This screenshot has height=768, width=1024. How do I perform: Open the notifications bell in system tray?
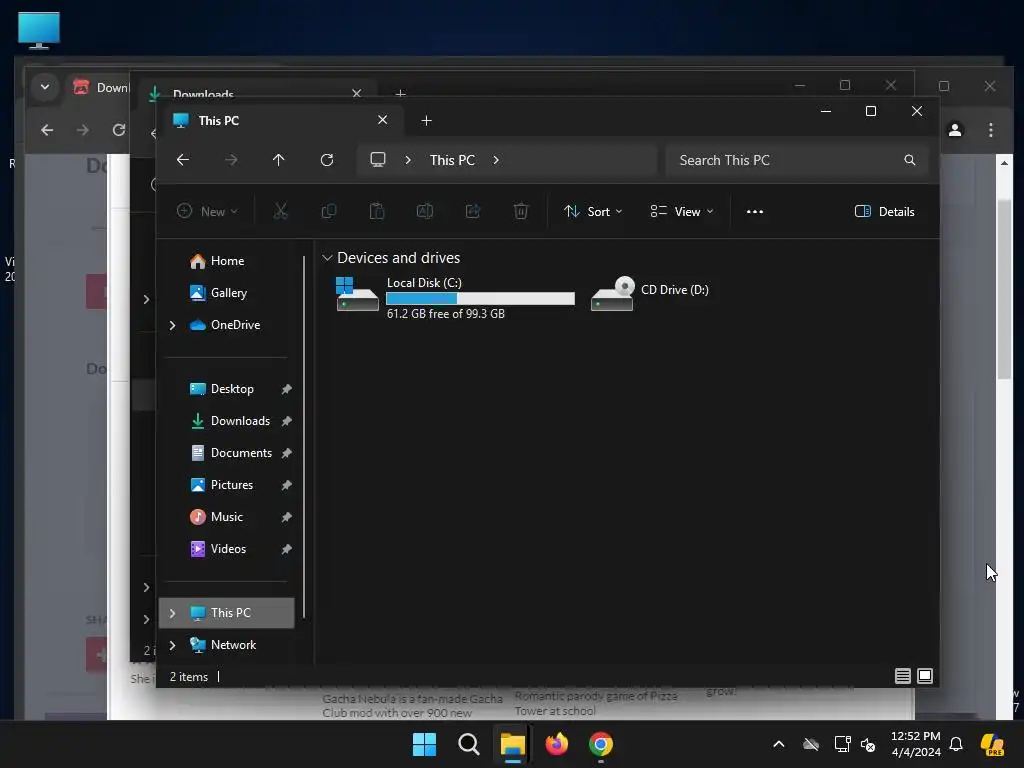[956, 744]
